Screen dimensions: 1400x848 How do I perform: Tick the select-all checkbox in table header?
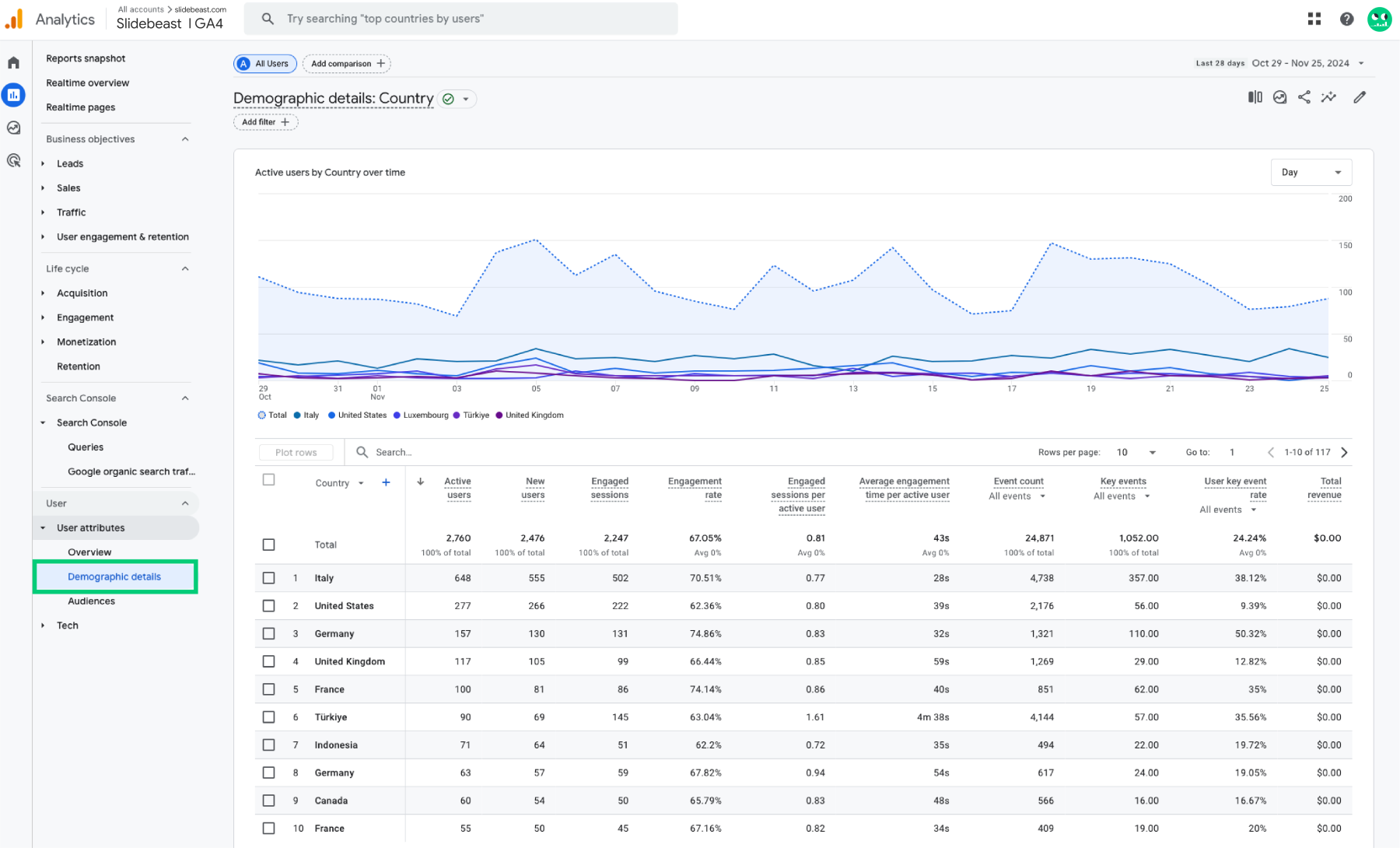(x=268, y=480)
